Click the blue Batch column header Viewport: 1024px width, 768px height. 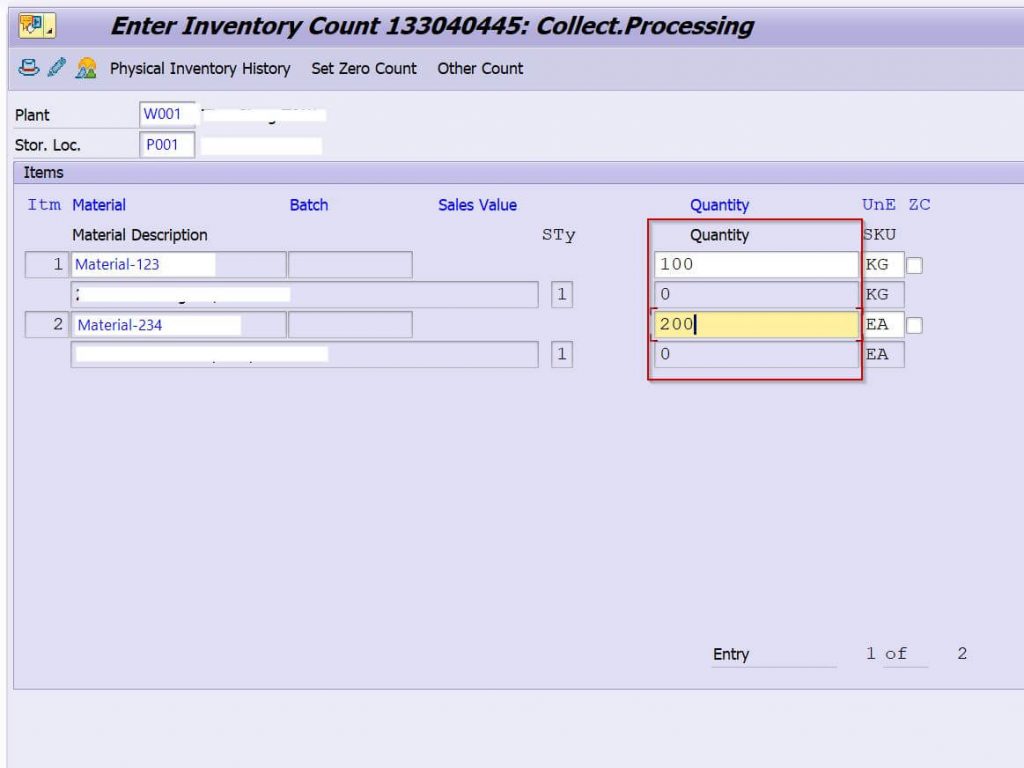pos(308,205)
